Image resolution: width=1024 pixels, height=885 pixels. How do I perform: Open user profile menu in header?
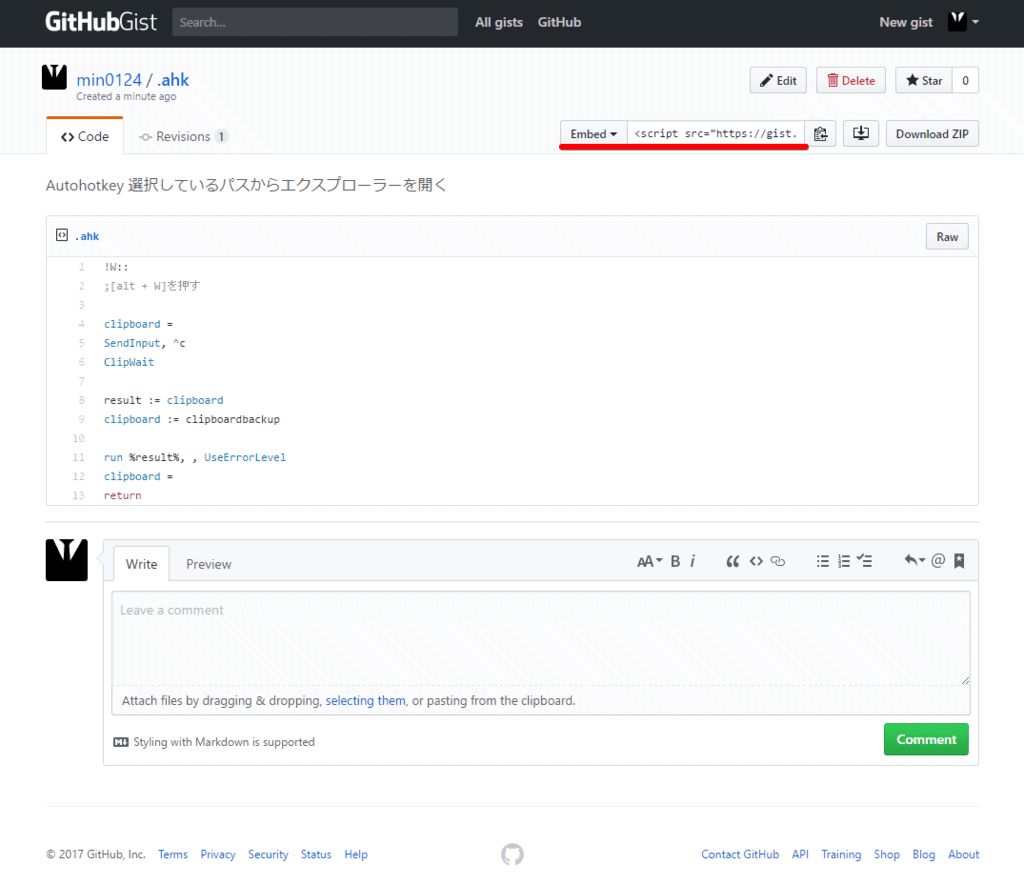click(964, 22)
